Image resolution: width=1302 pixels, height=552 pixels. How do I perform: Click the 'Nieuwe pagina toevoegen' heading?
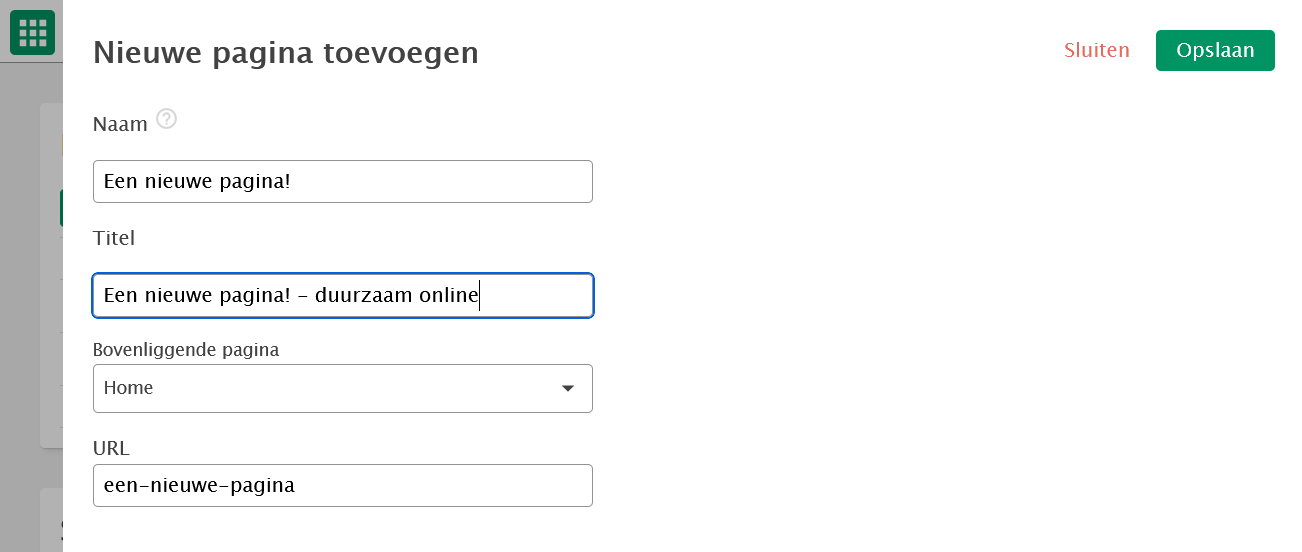coord(286,53)
